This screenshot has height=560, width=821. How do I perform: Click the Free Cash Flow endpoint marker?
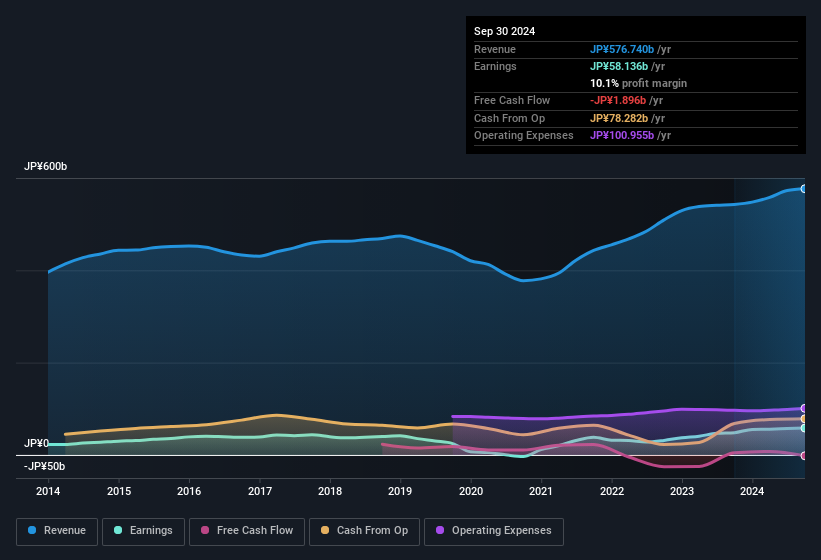[x=803, y=455]
